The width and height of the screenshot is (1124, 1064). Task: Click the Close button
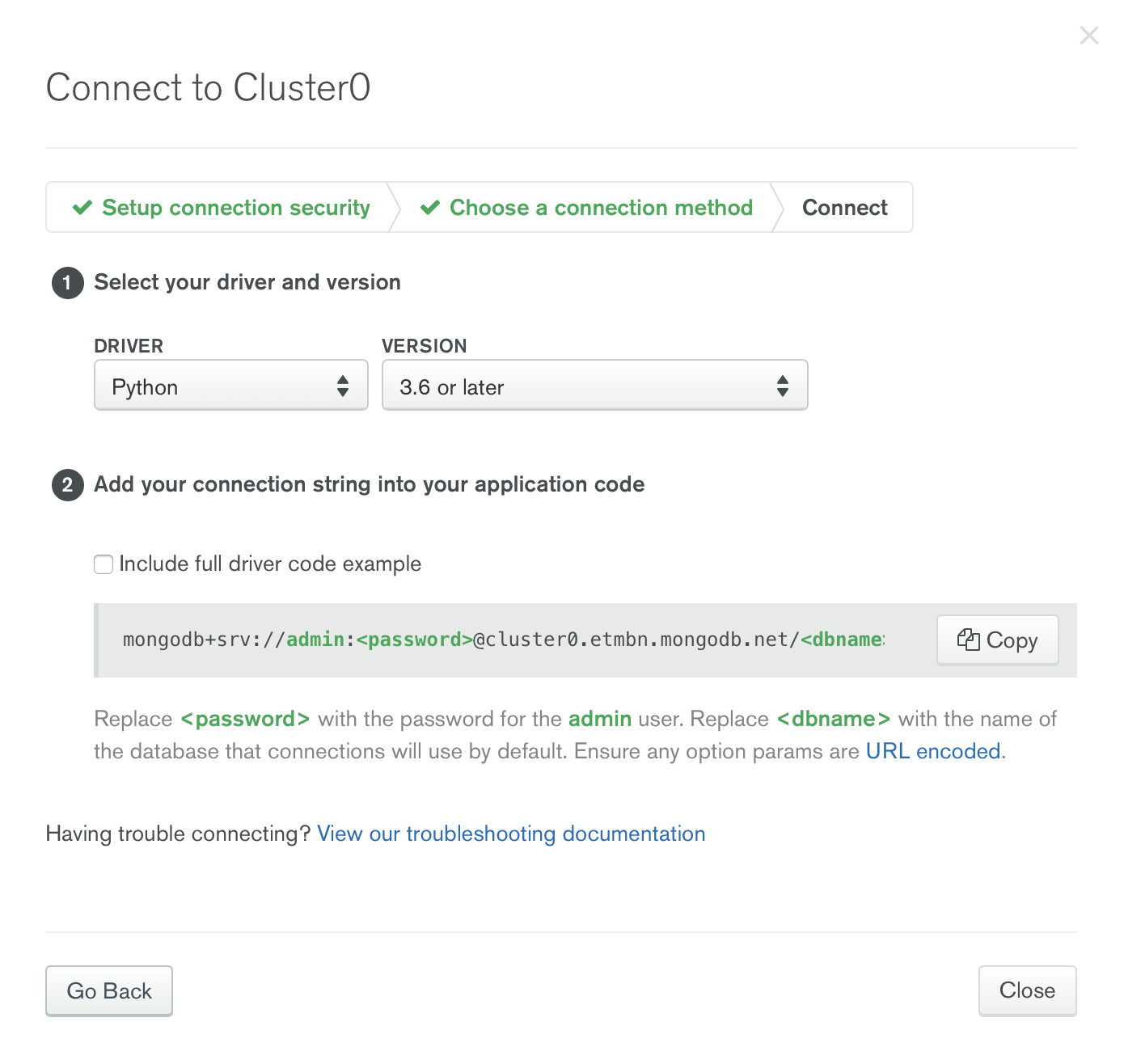point(1027,990)
